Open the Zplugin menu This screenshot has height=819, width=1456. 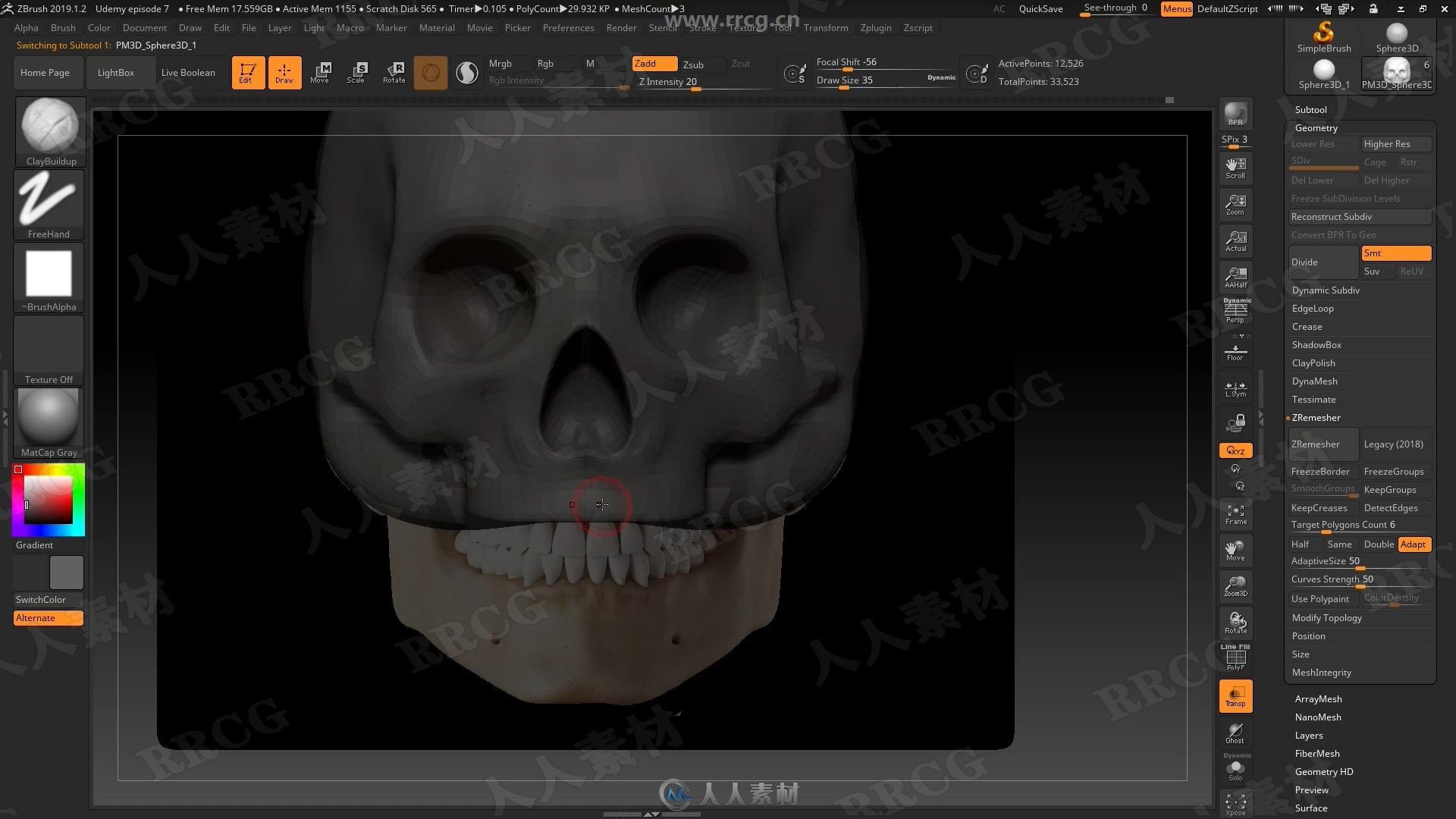click(x=874, y=27)
